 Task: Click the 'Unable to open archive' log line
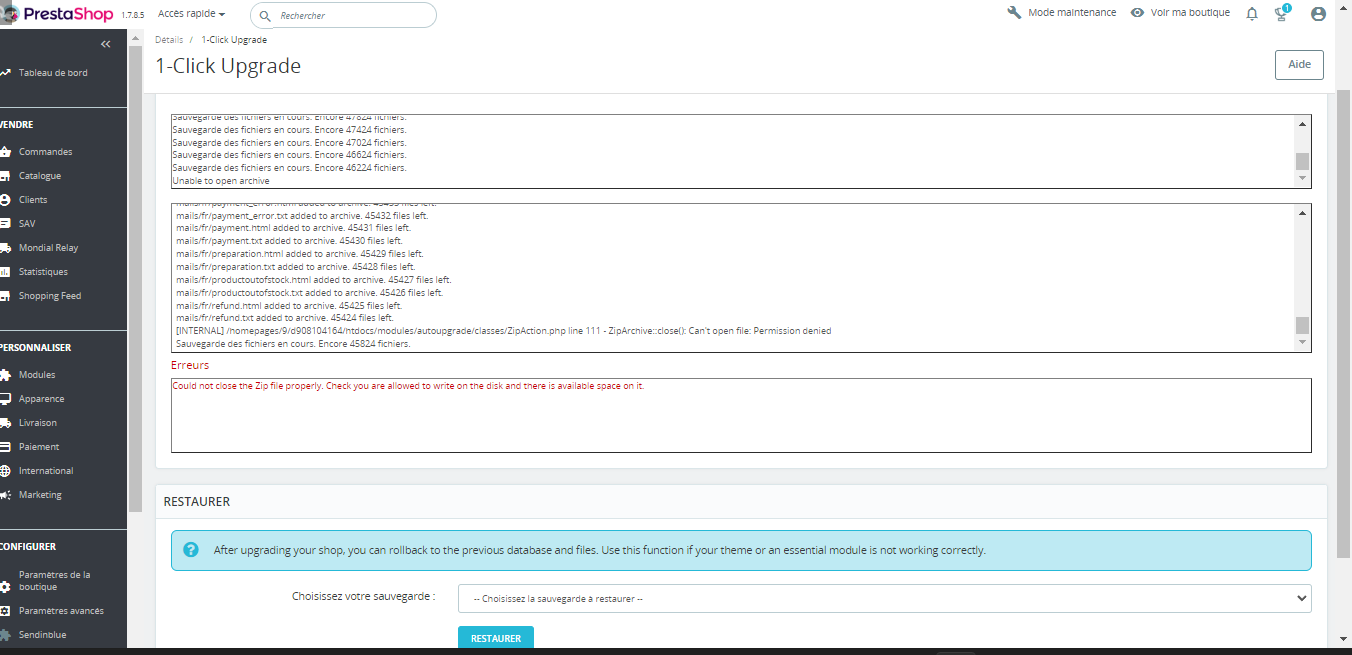(x=221, y=181)
